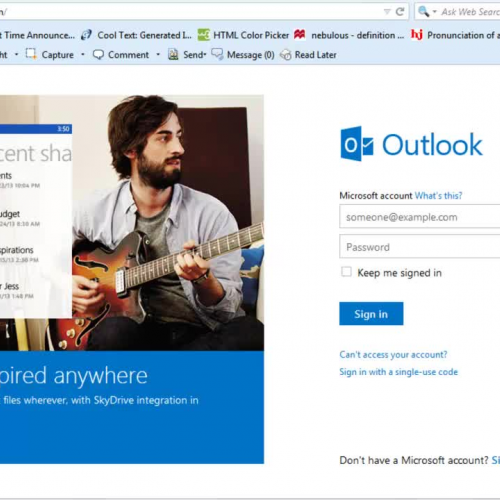Click the Microsoft account label text
500x500 pixels.
tap(376, 196)
